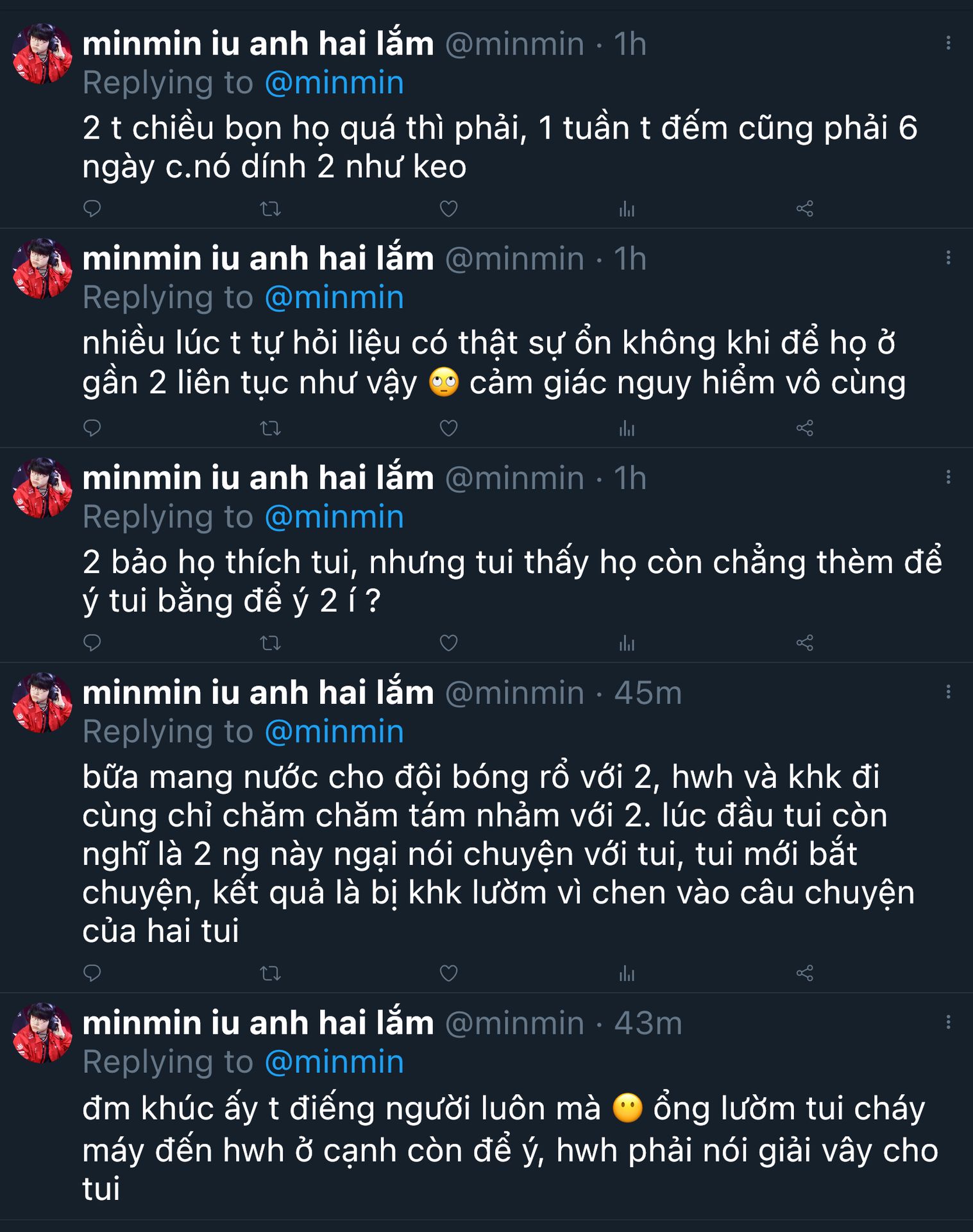The image size is (973, 1232).
Task: Retweet the 45m tweet starting "bữa mang nước"
Action: (270, 973)
